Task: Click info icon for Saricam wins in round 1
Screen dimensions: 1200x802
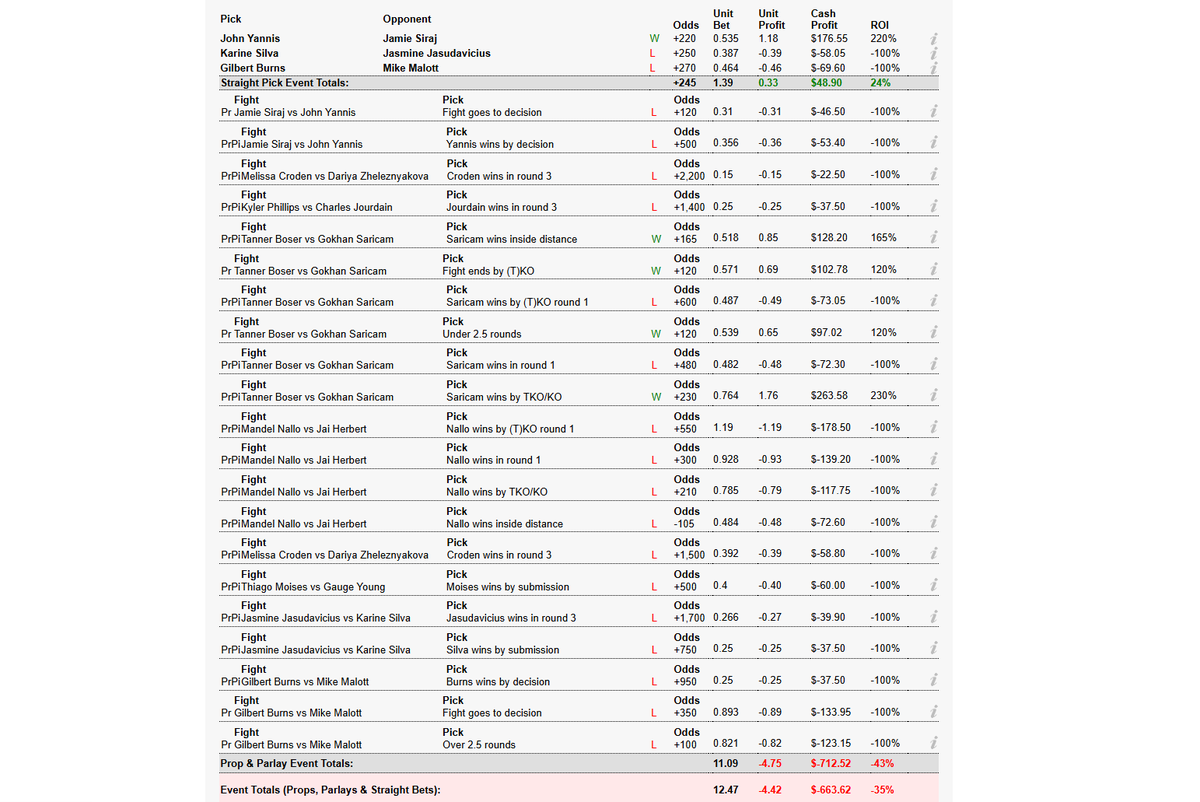Action: [x=932, y=365]
